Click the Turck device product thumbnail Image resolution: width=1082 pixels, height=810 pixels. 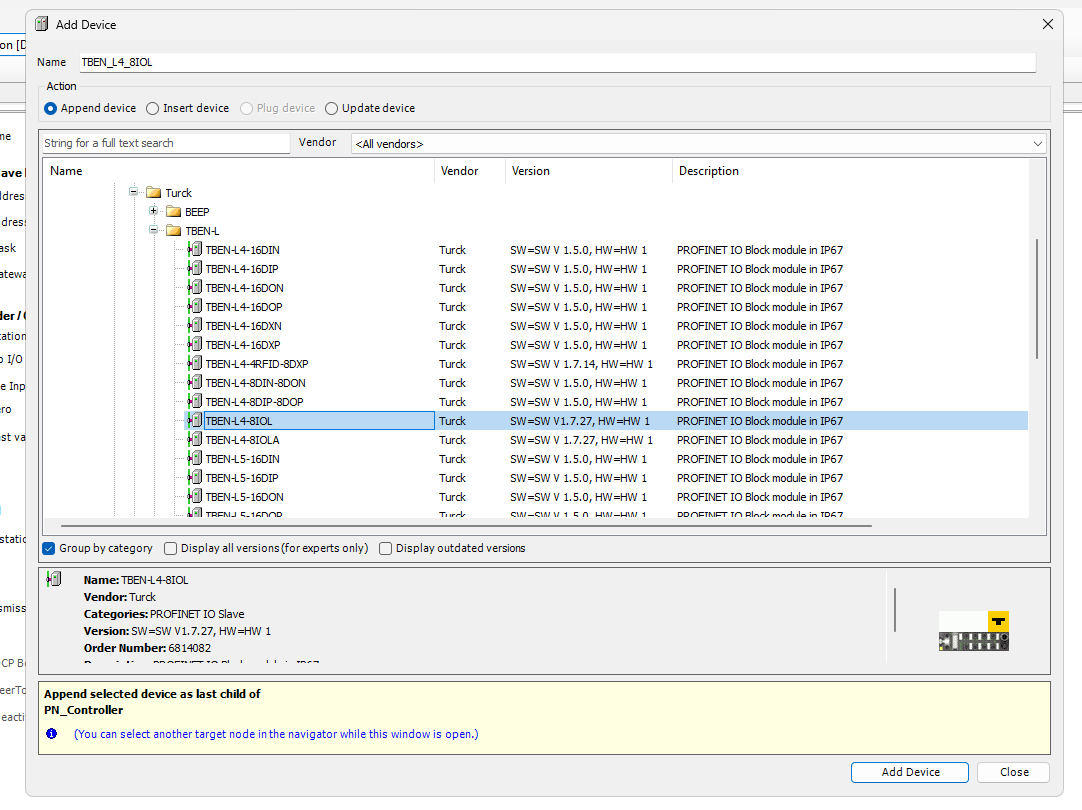coord(974,631)
